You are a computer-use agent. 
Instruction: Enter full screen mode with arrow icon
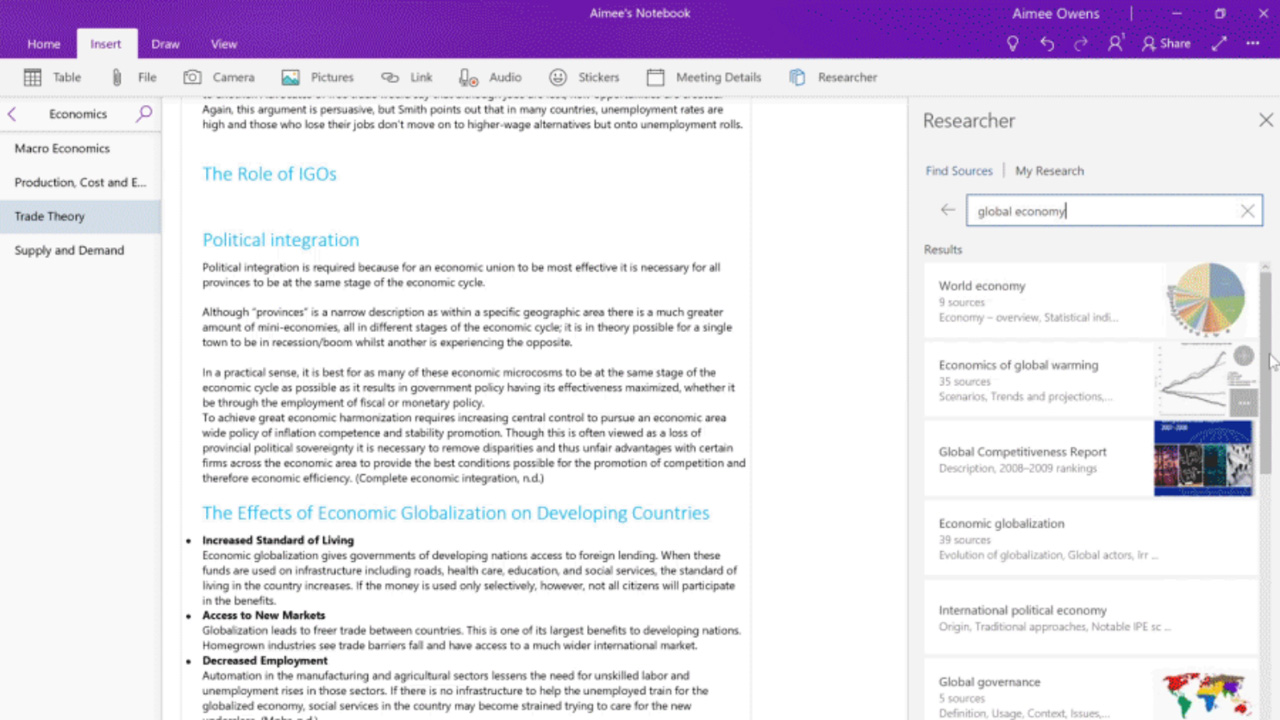(1219, 43)
